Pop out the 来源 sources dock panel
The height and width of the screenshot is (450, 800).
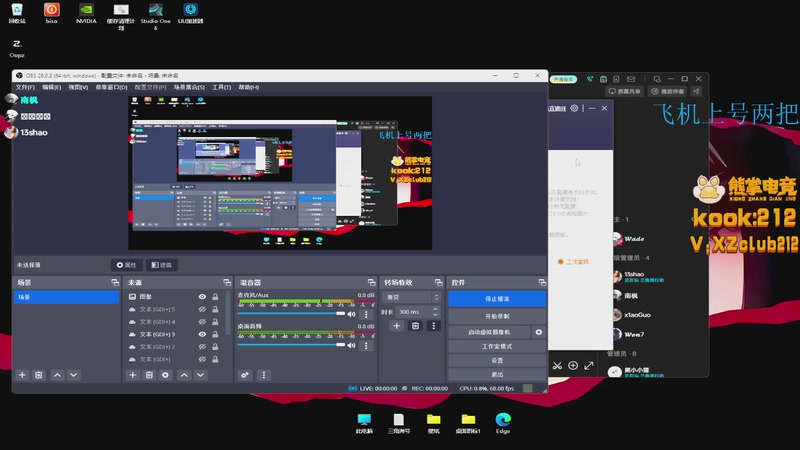click(227, 282)
